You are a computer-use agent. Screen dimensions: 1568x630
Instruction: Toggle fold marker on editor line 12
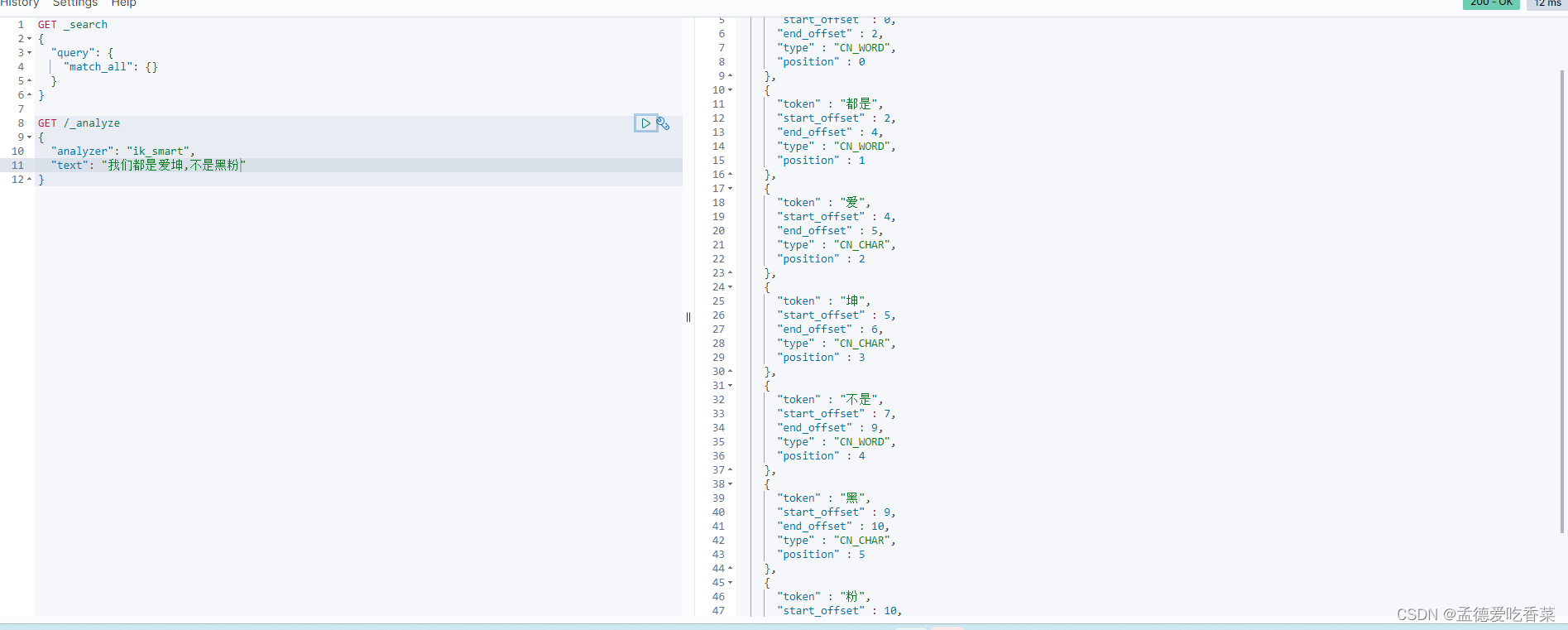(30, 180)
